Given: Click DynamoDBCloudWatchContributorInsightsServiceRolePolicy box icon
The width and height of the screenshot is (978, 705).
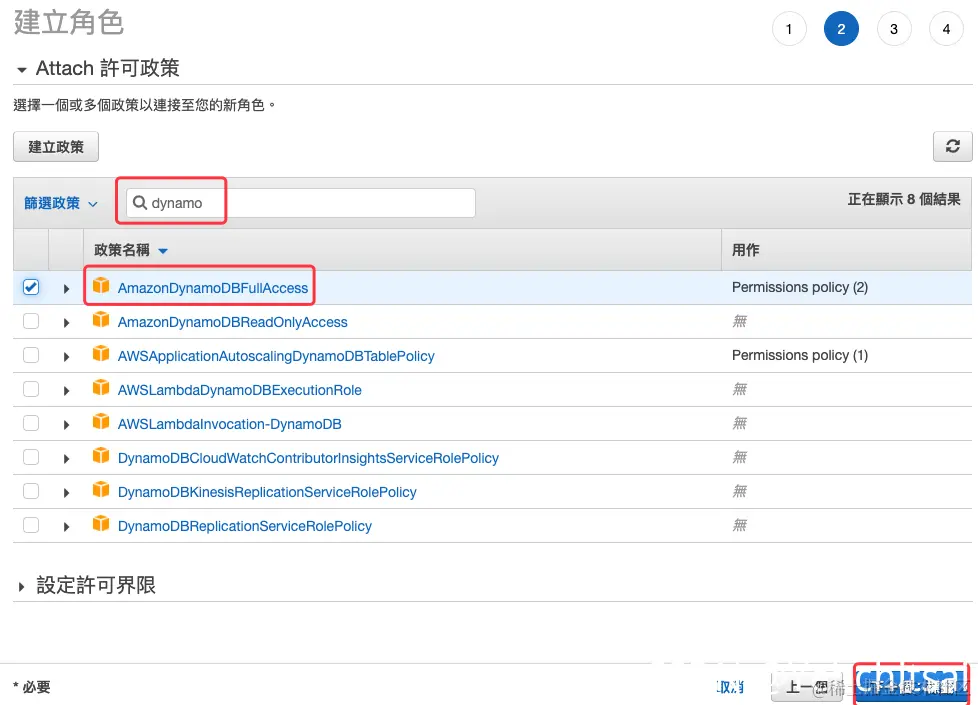Looking at the screenshot, I should 101,456.
